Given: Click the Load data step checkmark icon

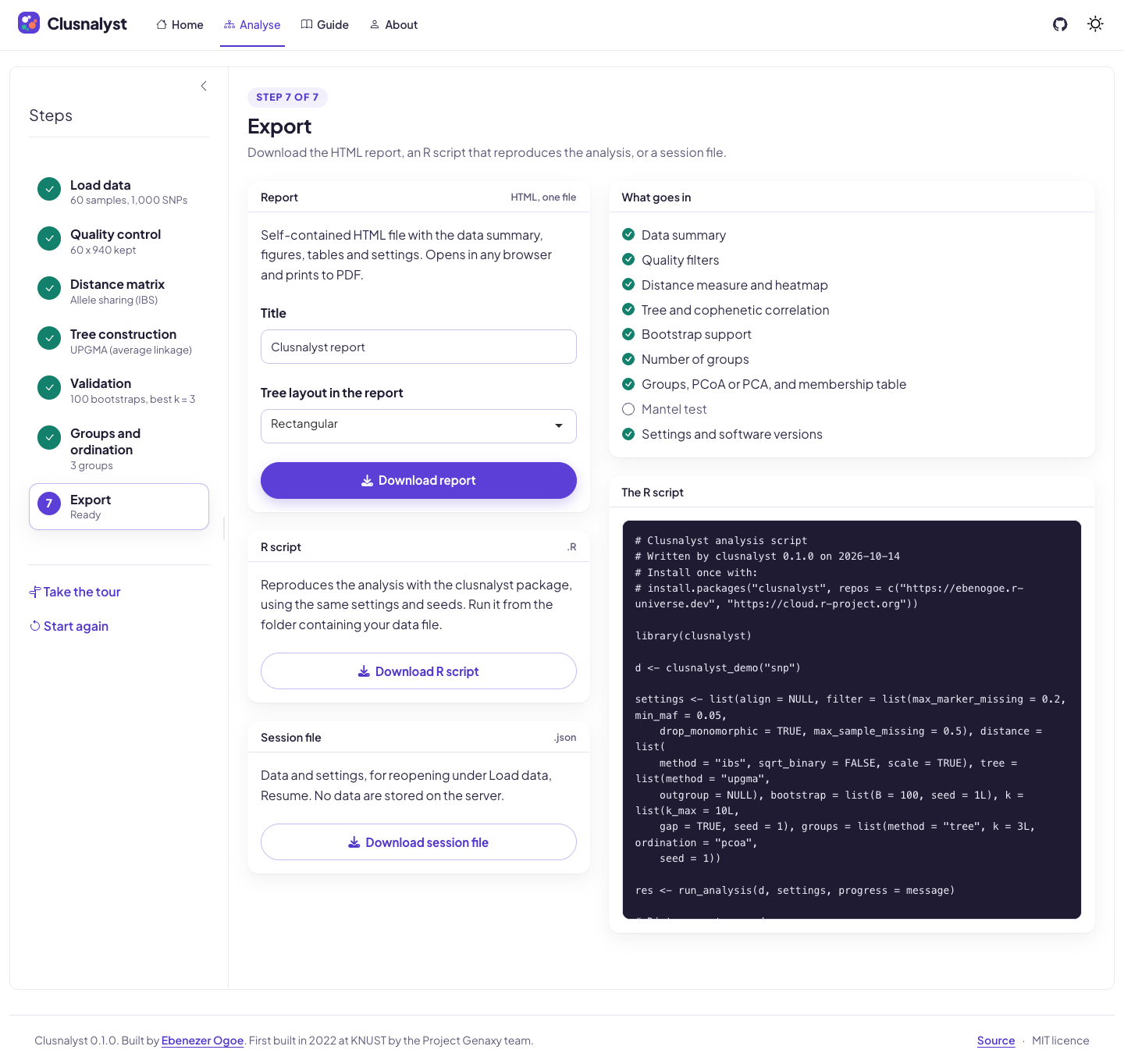Looking at the screenshot, I should (x=49, y=188).
